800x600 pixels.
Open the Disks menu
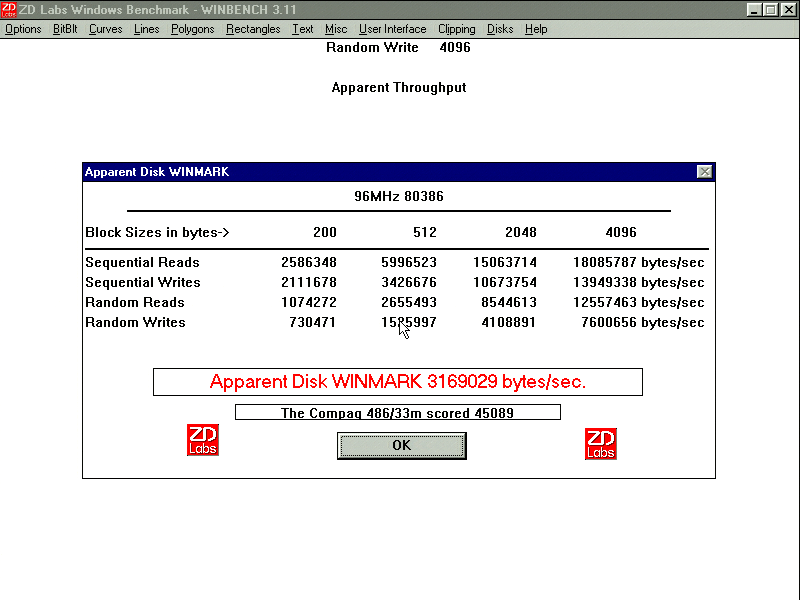click(500, 29)
